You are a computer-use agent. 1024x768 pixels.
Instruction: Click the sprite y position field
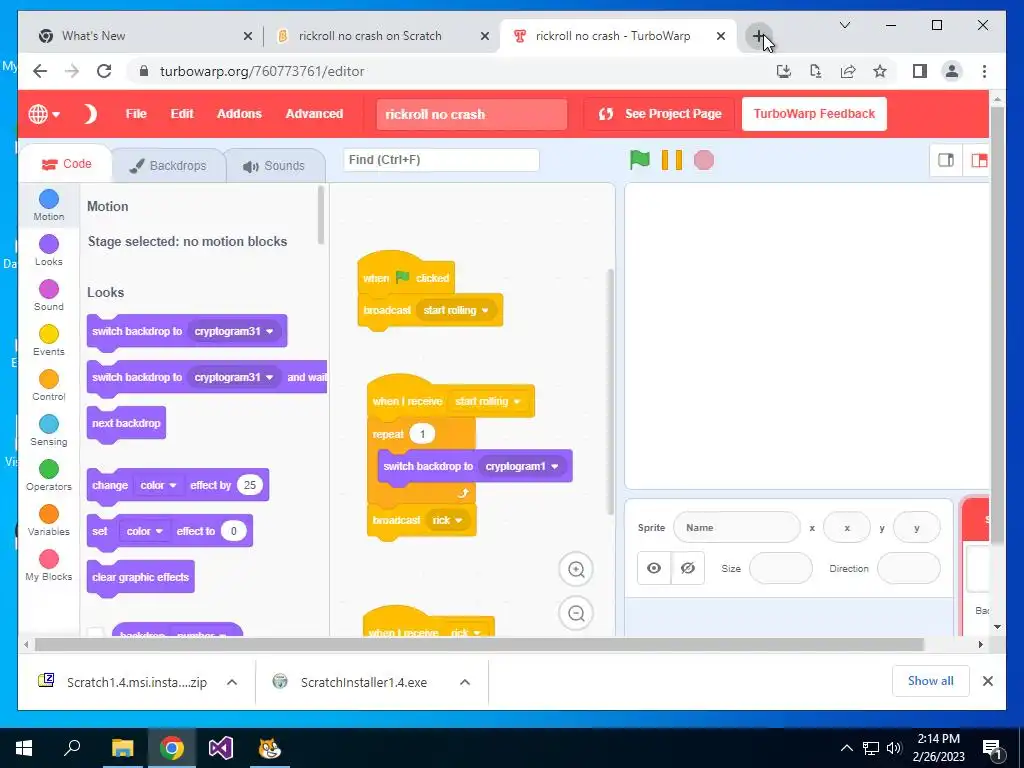916,528
